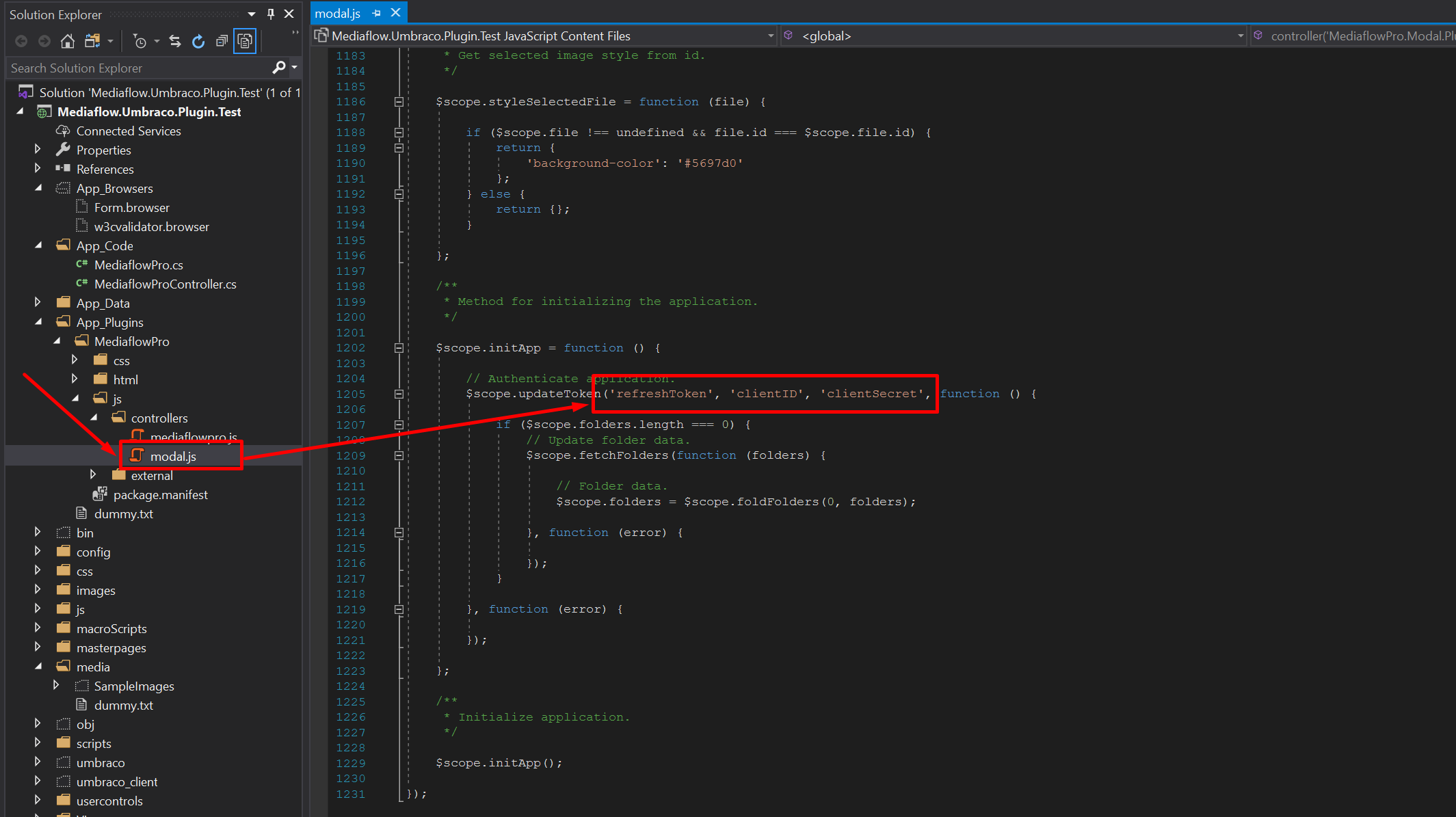Image resolution: width=1456 pixels, height=817 pixels.
Task: Select the umbraco_client folder
Action: tap(117, 781)
